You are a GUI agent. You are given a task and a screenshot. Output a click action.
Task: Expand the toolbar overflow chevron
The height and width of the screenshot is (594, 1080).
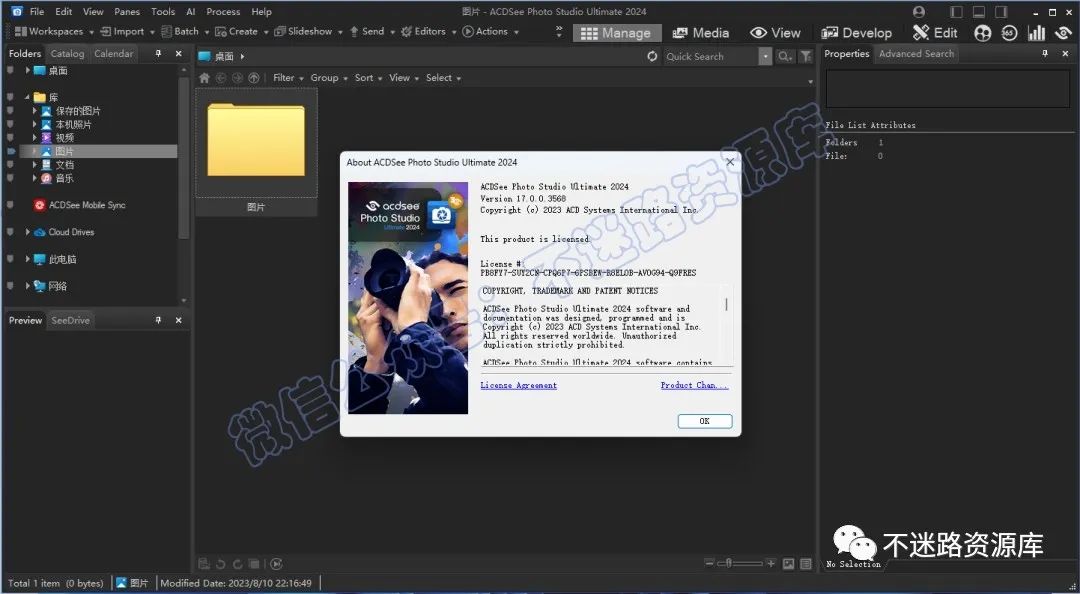tap(559, 32)
